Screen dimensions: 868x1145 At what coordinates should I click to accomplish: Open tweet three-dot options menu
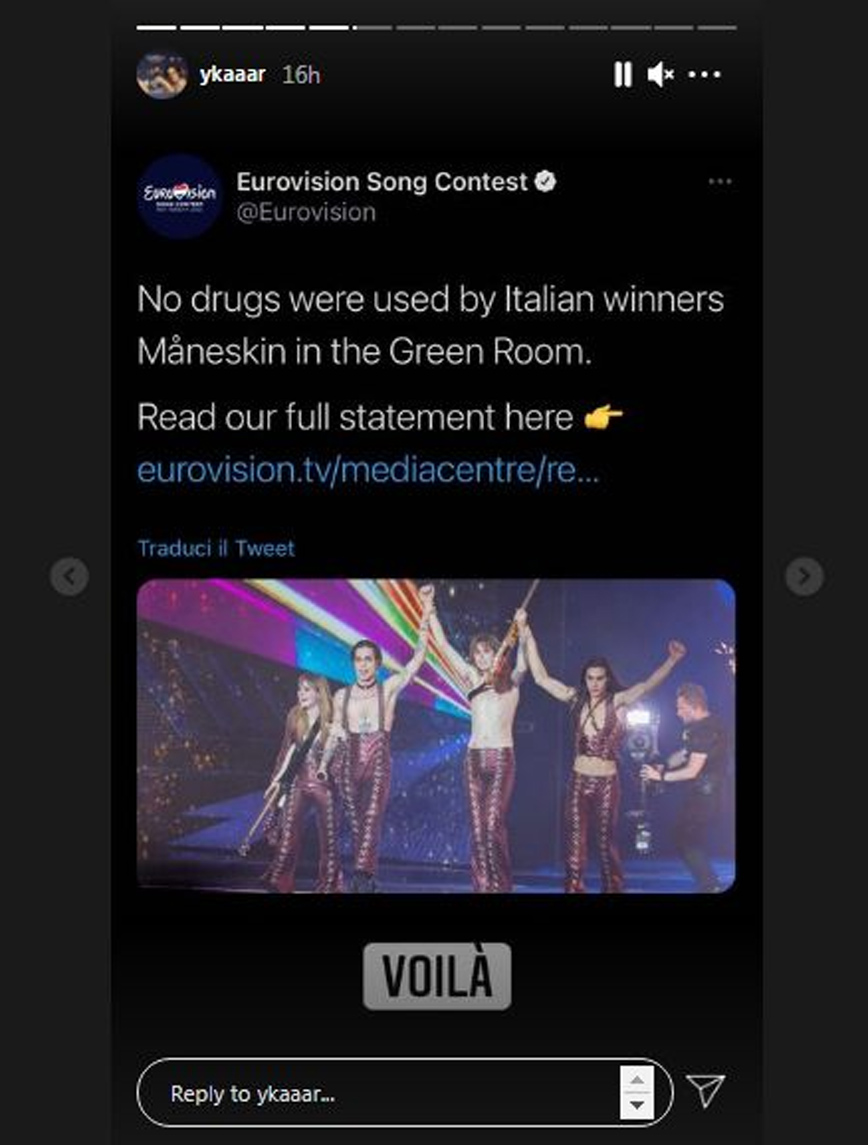coord(720,182)
